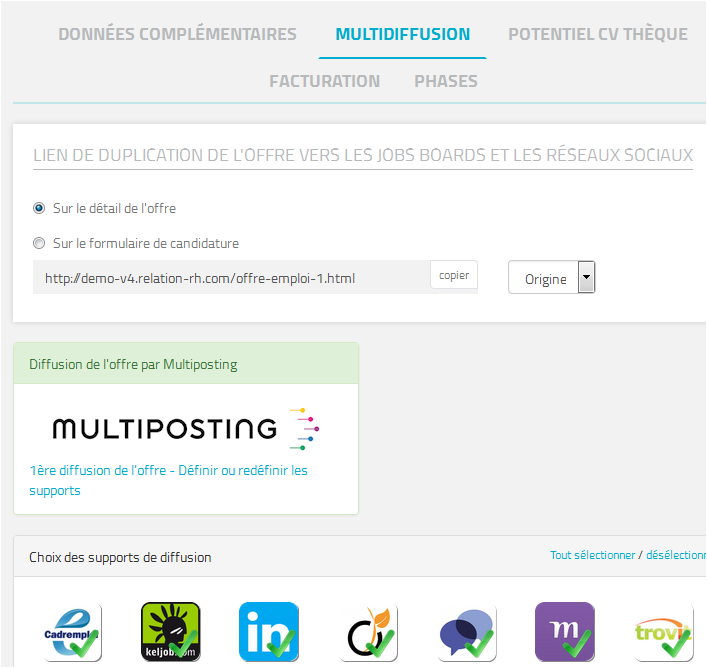This screenshot has width=707, height=668.
Task: Open '1ère diffusion de l'offre' link
Action: click(x=168, y=480)
